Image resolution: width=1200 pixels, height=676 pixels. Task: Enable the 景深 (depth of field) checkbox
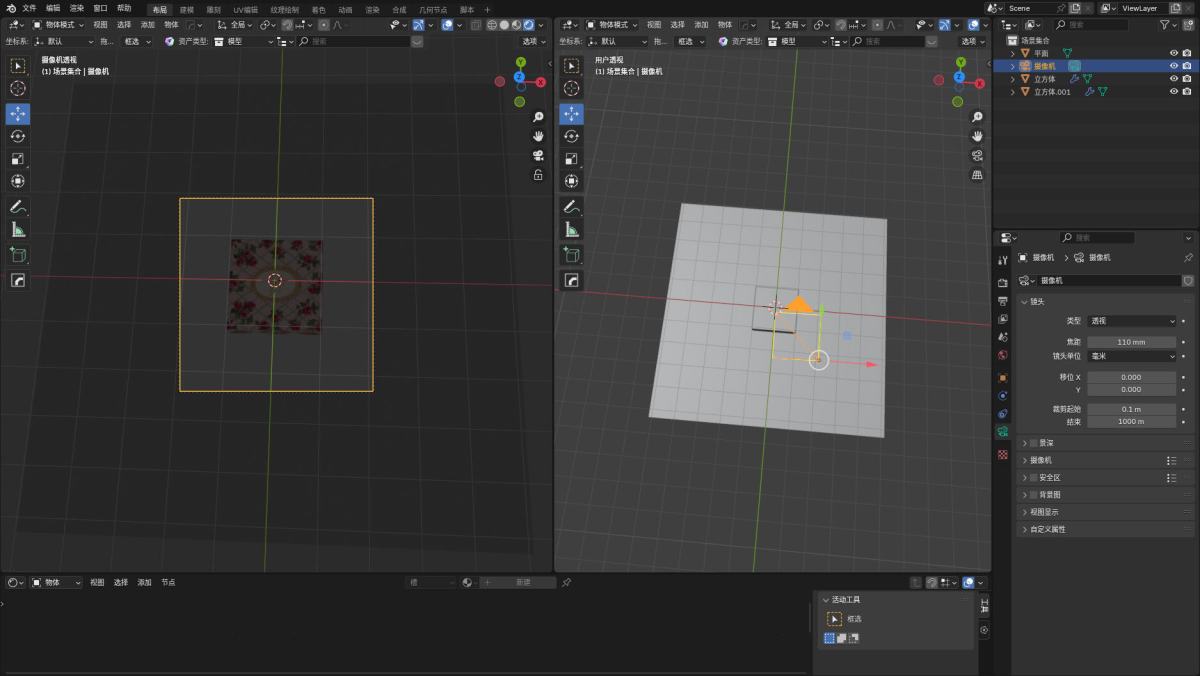point(1034,443)
